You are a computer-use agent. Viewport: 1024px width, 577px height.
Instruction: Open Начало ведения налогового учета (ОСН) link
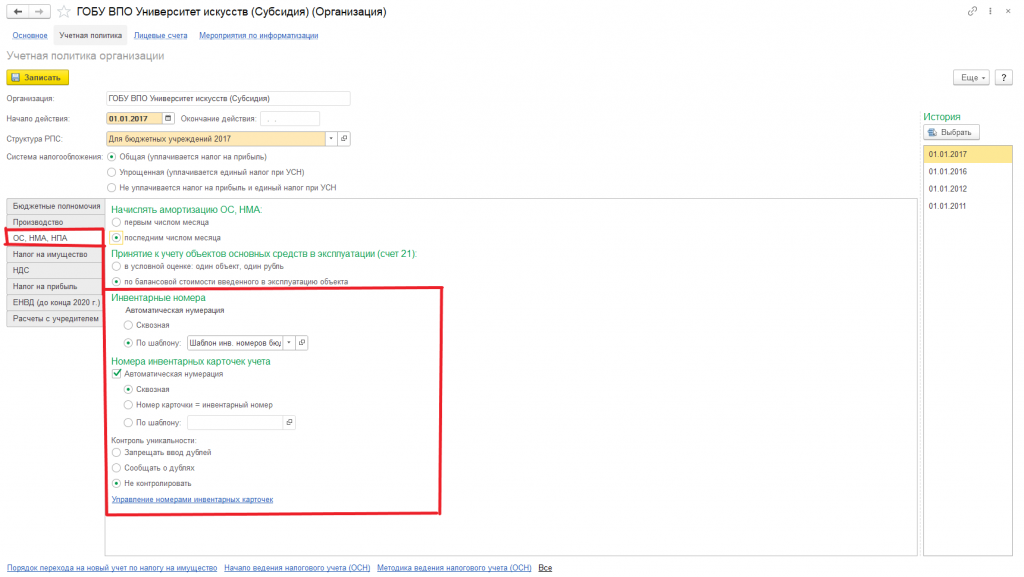[x=297, y=568]
